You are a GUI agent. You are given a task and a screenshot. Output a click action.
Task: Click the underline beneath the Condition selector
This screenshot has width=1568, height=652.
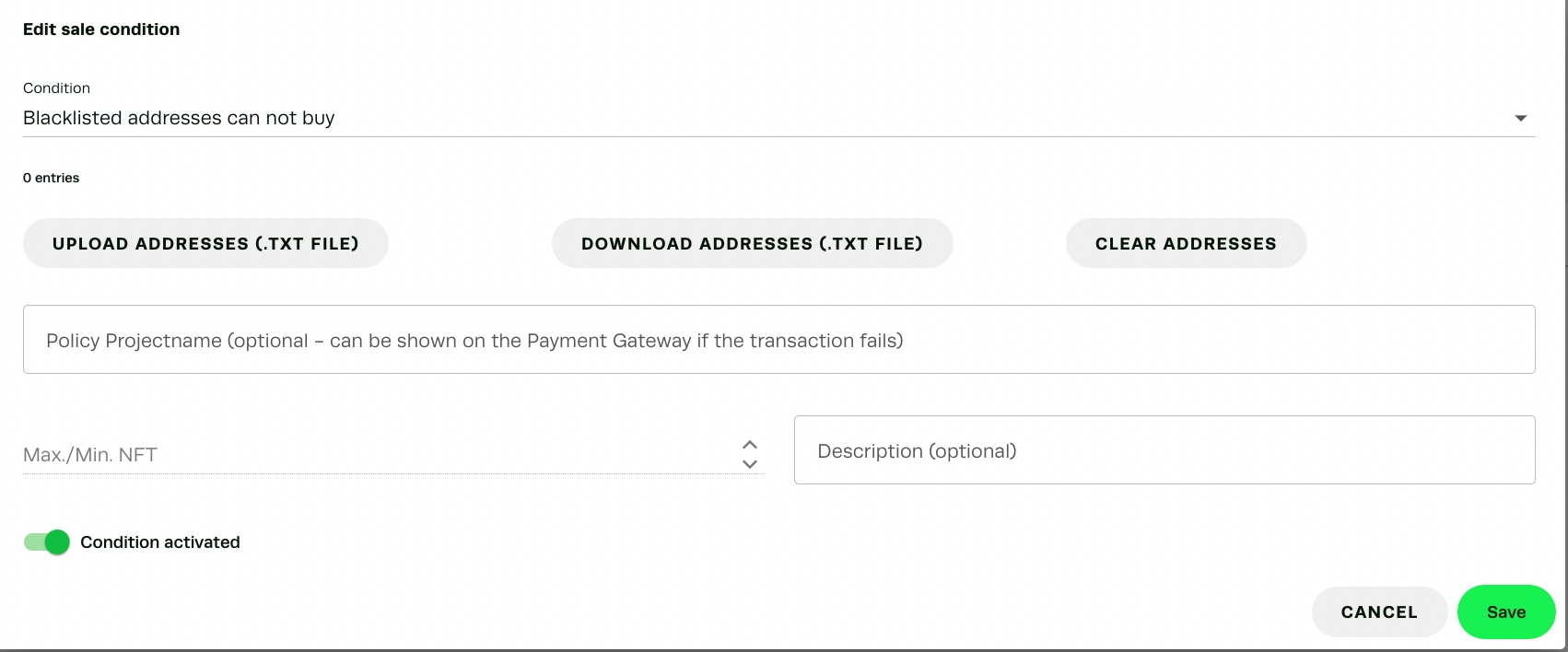click(778, 136)
